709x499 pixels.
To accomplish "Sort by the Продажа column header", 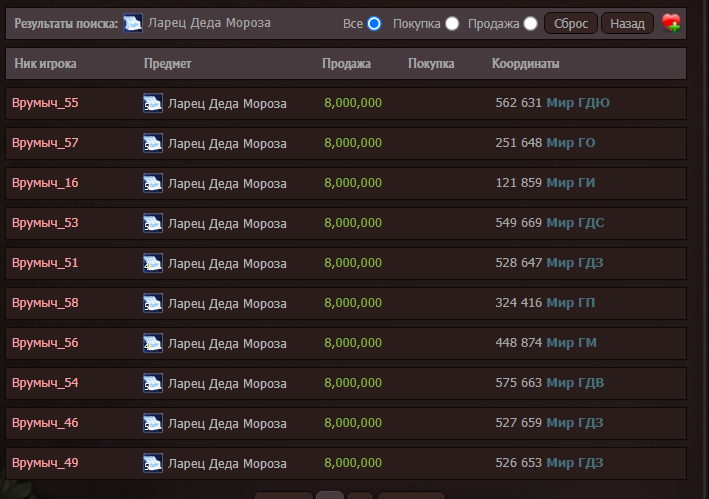I will (x=346, y=63).
